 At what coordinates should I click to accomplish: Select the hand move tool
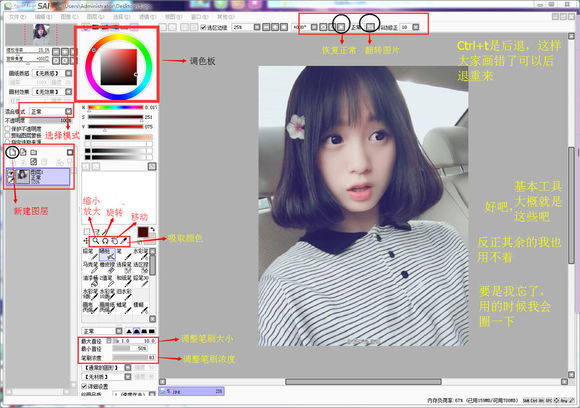click(x=114, y=241)
